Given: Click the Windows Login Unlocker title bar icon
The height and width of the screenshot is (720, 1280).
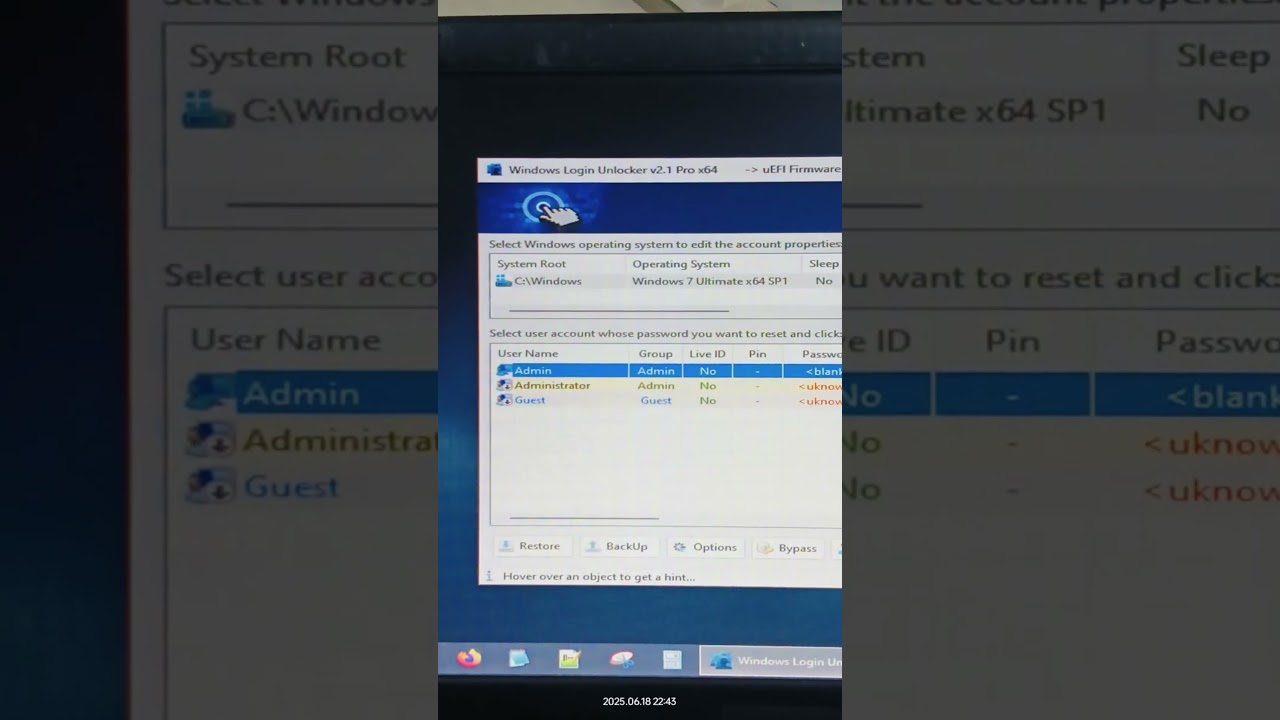Looking at the screenshot, I should pos(494,170).
